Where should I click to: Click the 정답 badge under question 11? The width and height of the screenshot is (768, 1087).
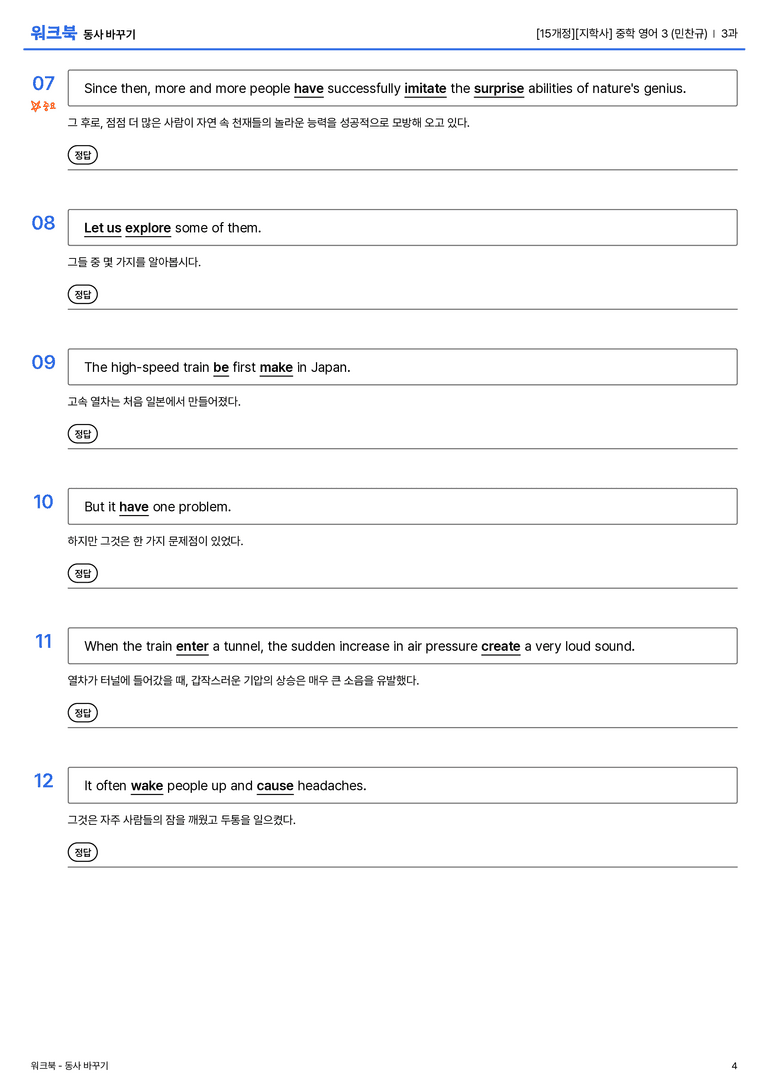82,713
